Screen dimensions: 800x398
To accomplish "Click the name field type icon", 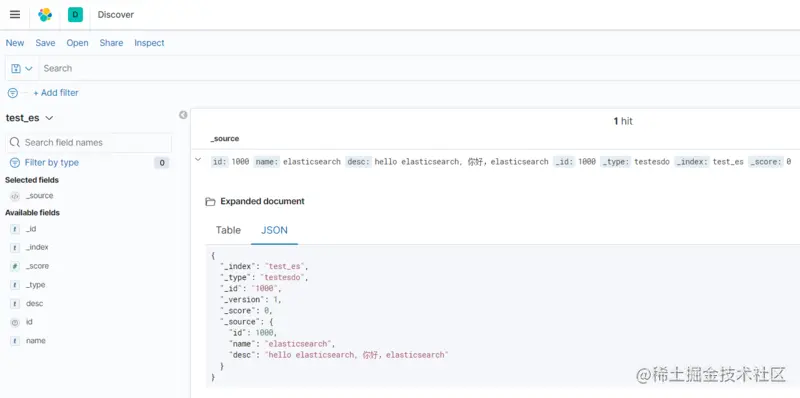I will coord(15,341).
